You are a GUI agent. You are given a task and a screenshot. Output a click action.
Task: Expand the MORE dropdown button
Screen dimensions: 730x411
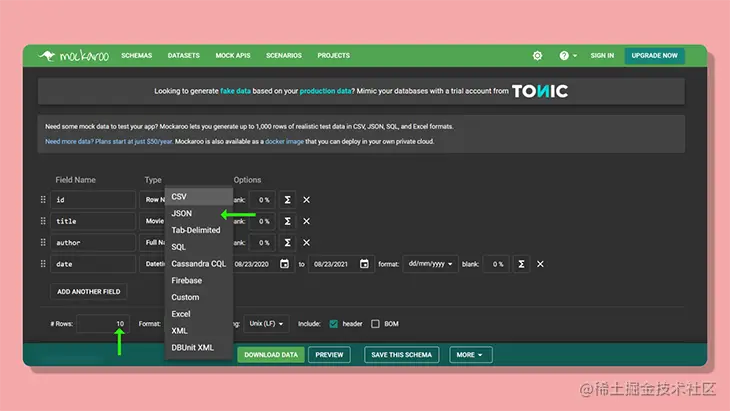click(470, 355)
